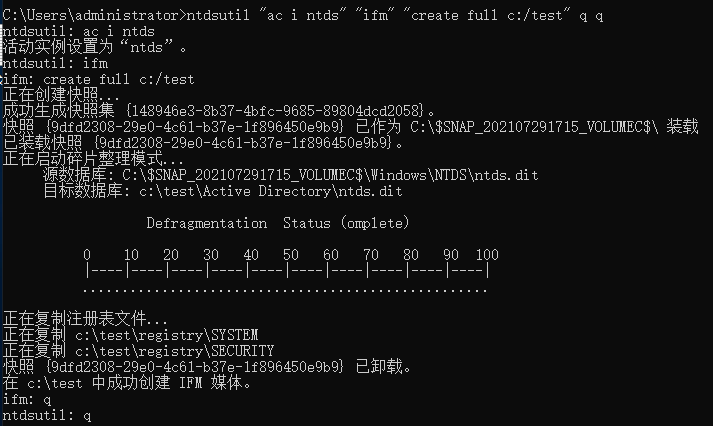Click the c:\test\registry\SYSTEM path text
This screenshot has width=713, height=426.
tap(166, 335)
